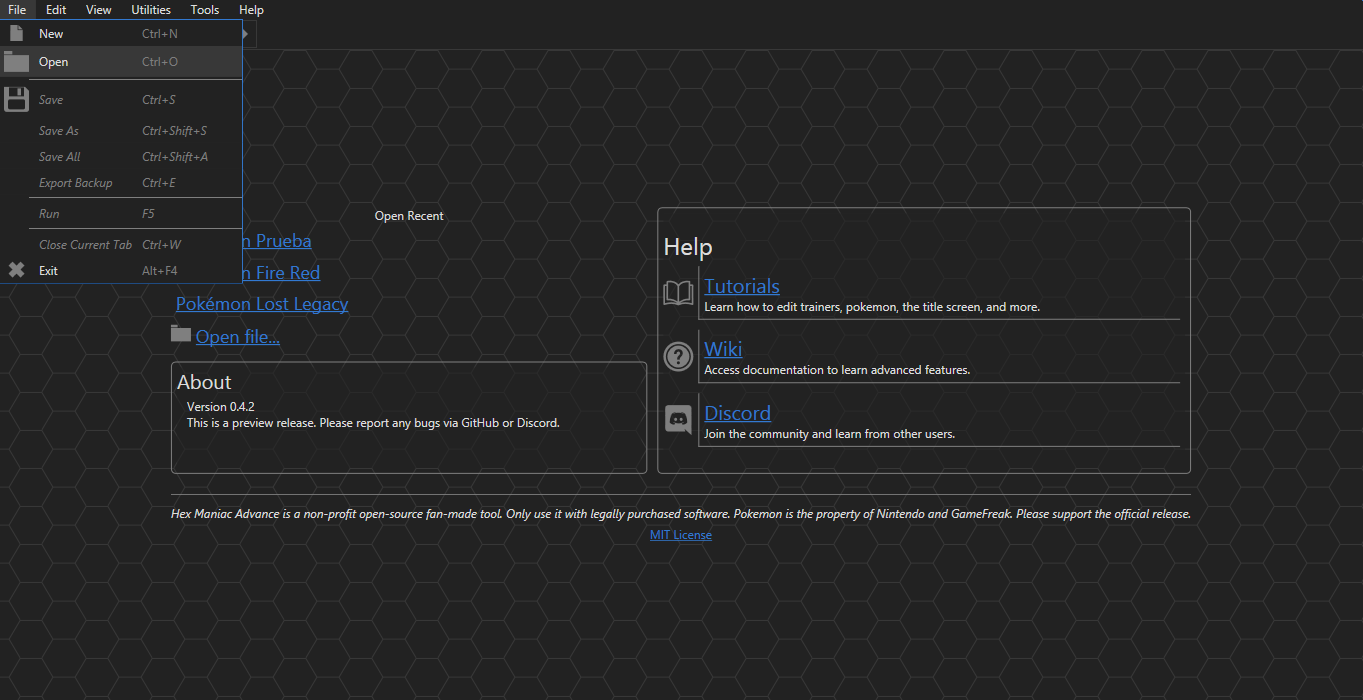Choose Export Backup in the File menu
This screenshot has width=1363, height=700.
[75, 182]
